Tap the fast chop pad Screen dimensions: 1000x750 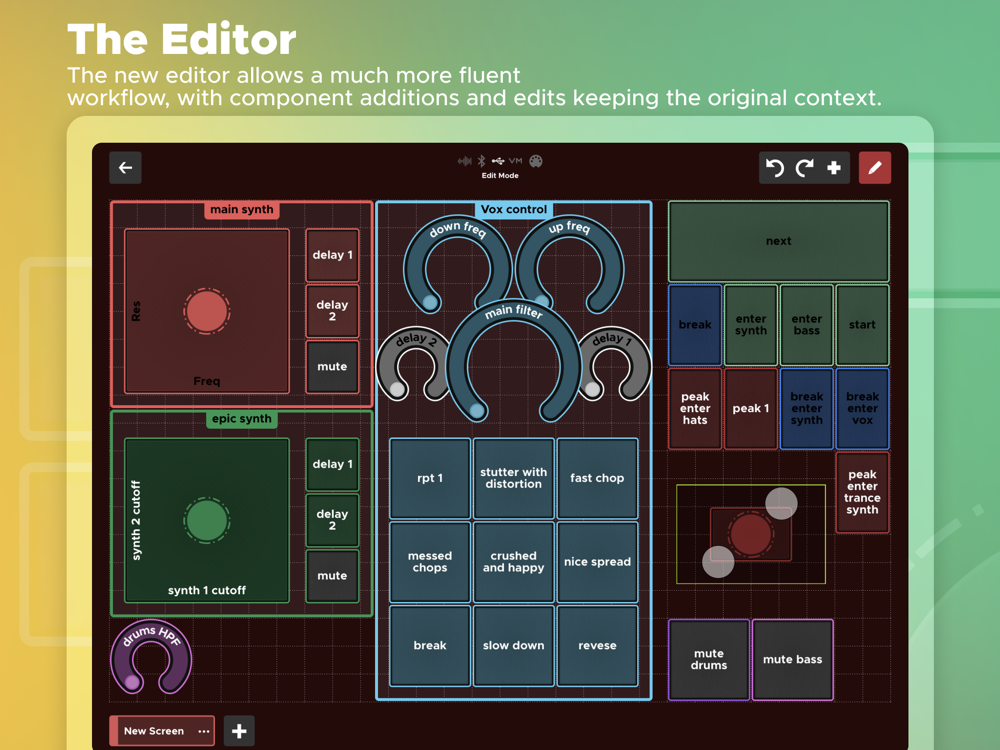point(598,478)
